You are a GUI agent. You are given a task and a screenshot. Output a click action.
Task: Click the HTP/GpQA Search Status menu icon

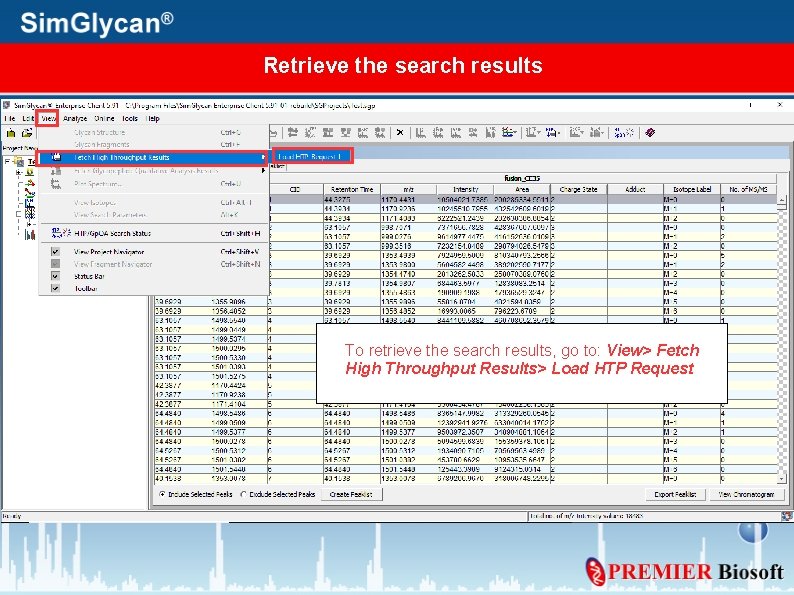coord(61,233)
